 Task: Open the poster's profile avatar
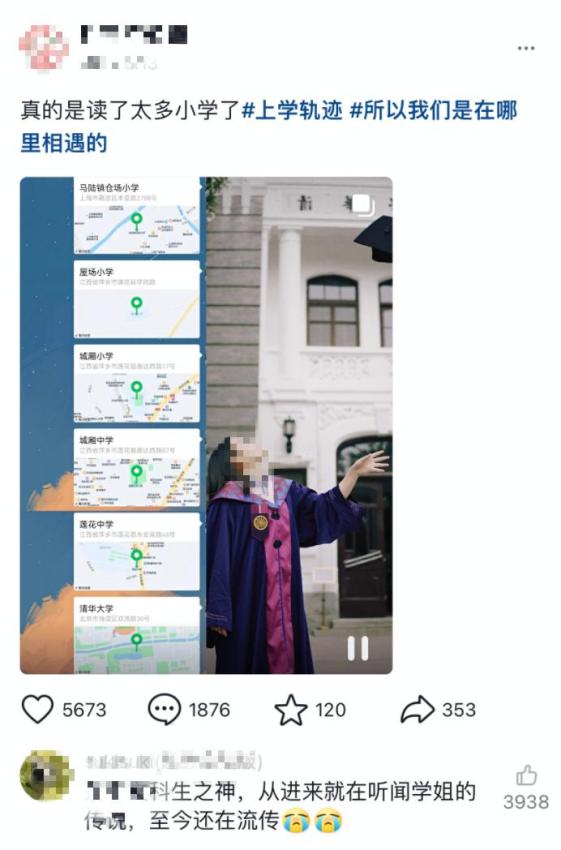[44, 48]
